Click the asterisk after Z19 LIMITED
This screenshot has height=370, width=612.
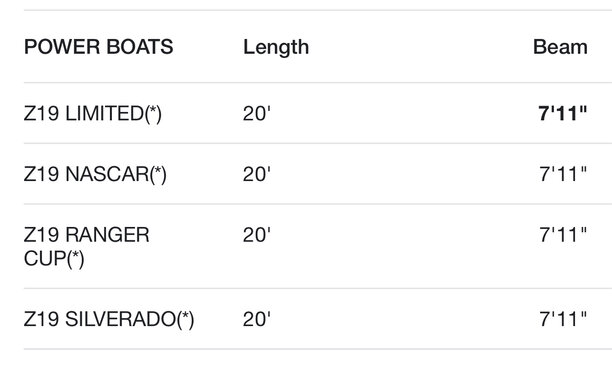tap(153, 110)
